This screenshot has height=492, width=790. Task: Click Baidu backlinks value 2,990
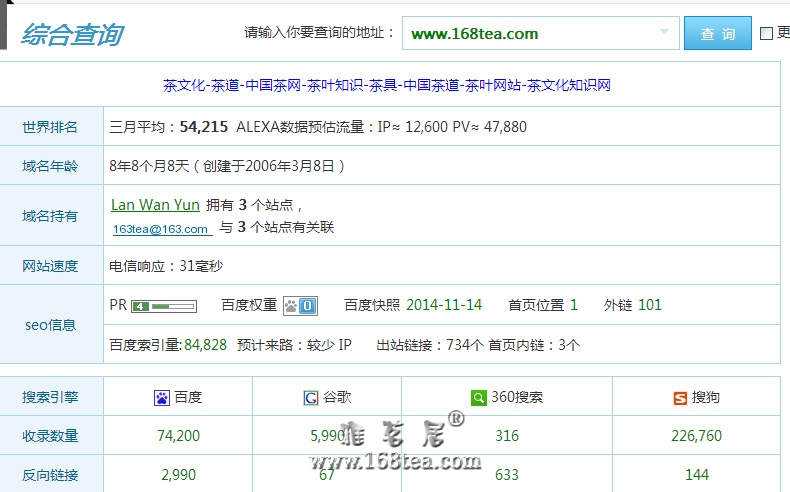[178, 474]
